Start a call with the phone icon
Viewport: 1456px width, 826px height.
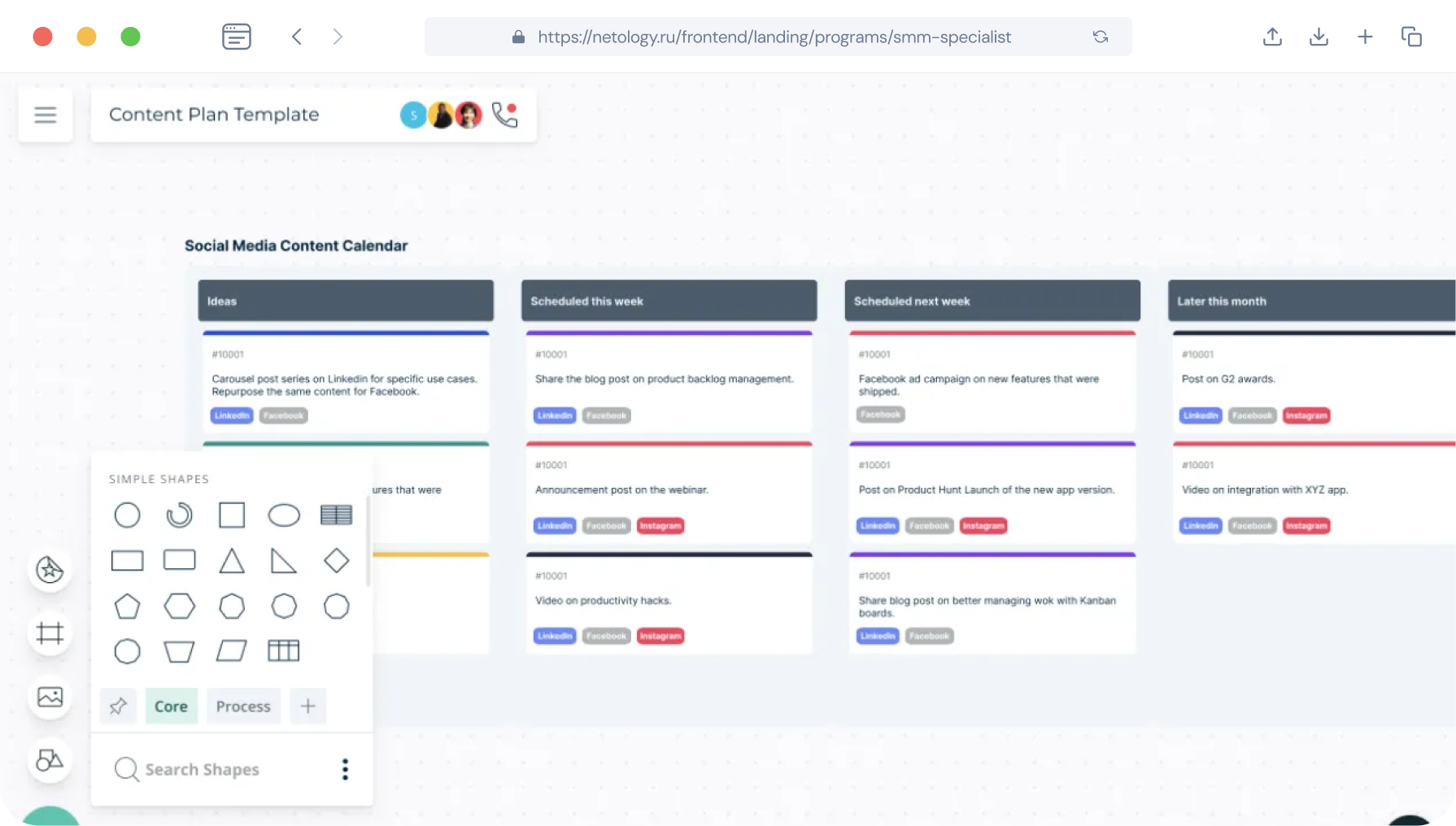click(x=504, y=115)
